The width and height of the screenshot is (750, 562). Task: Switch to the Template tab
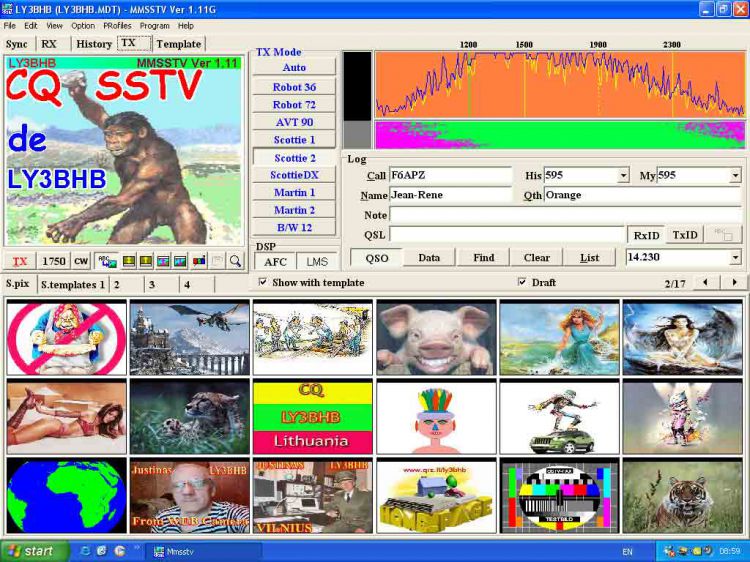click(178, 44)
